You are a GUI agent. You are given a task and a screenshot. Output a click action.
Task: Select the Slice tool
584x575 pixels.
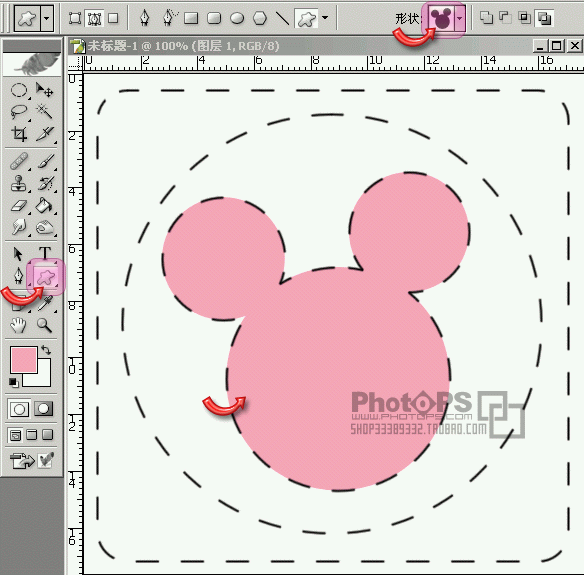tap(44, 134)
